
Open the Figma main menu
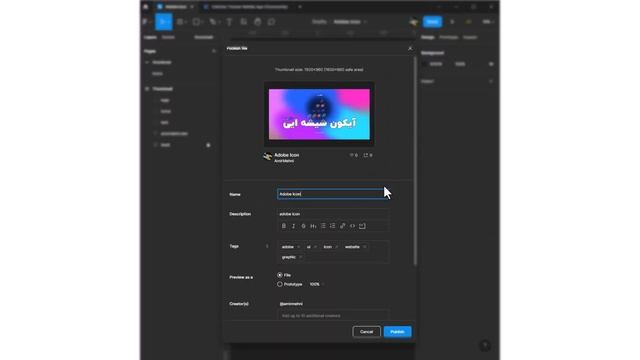[145, 22]
